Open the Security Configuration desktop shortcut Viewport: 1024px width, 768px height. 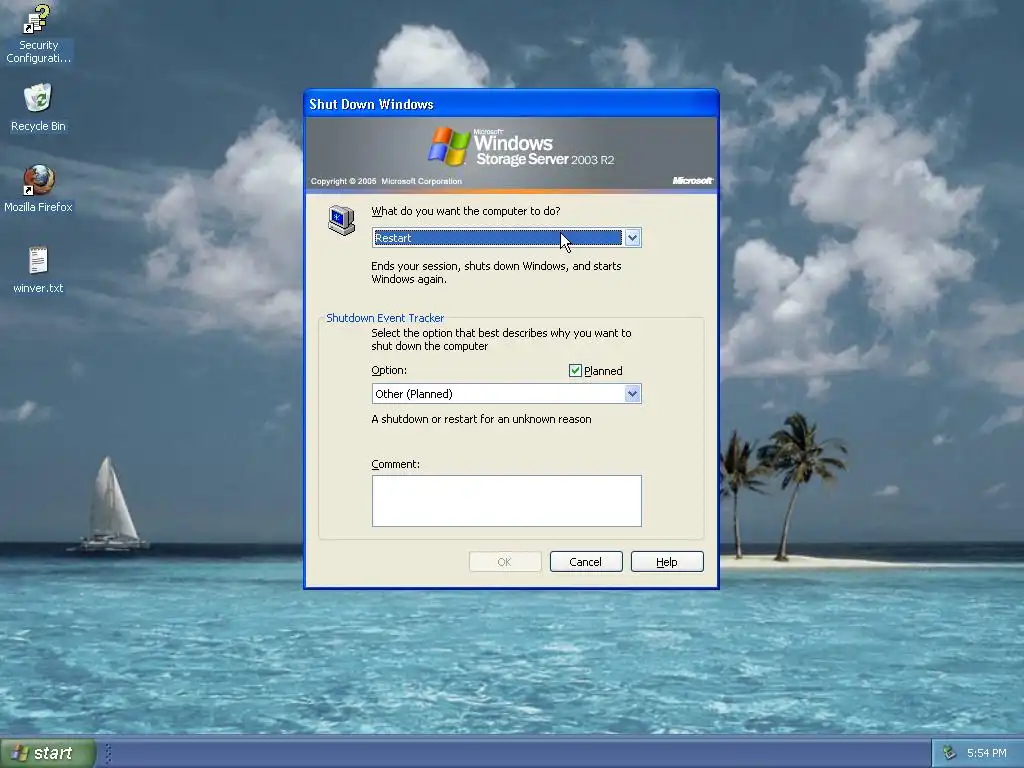click(38, 34)
